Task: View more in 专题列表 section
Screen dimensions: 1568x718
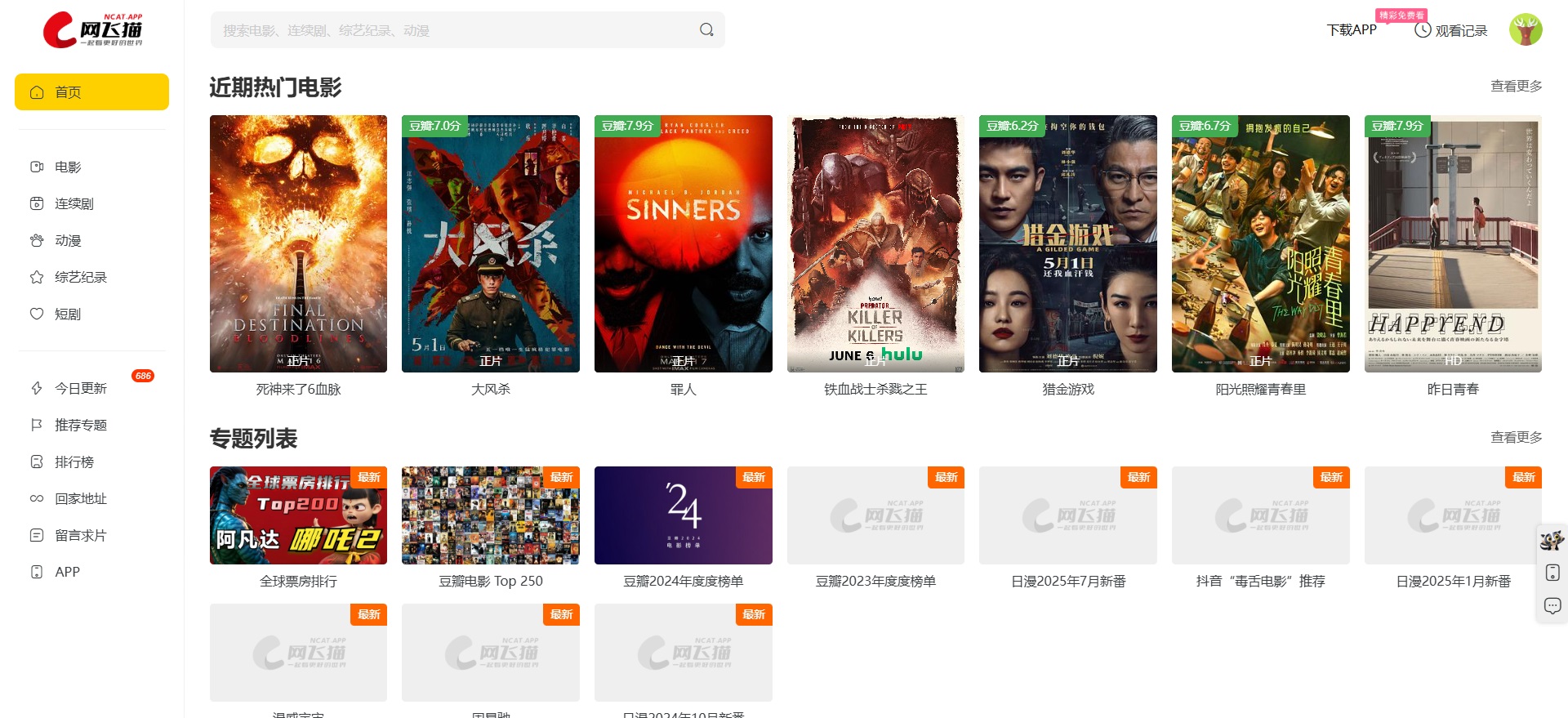Action: [x=1516, y=437]
